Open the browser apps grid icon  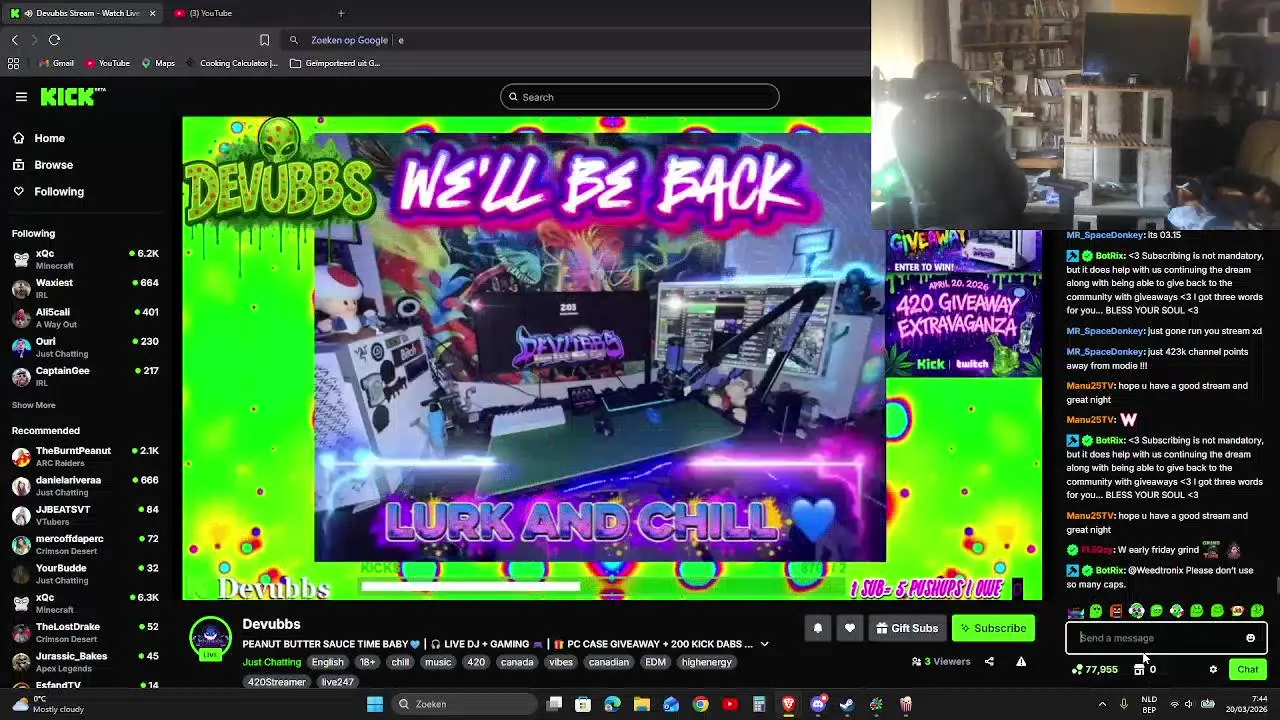coord(13,63)
